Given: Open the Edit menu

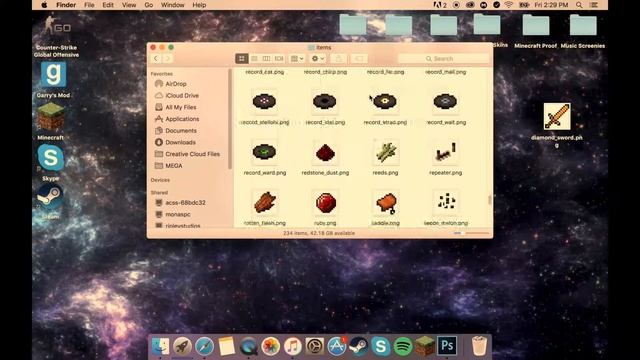Looking at the screenshot, I should click(x=108, y=5).
